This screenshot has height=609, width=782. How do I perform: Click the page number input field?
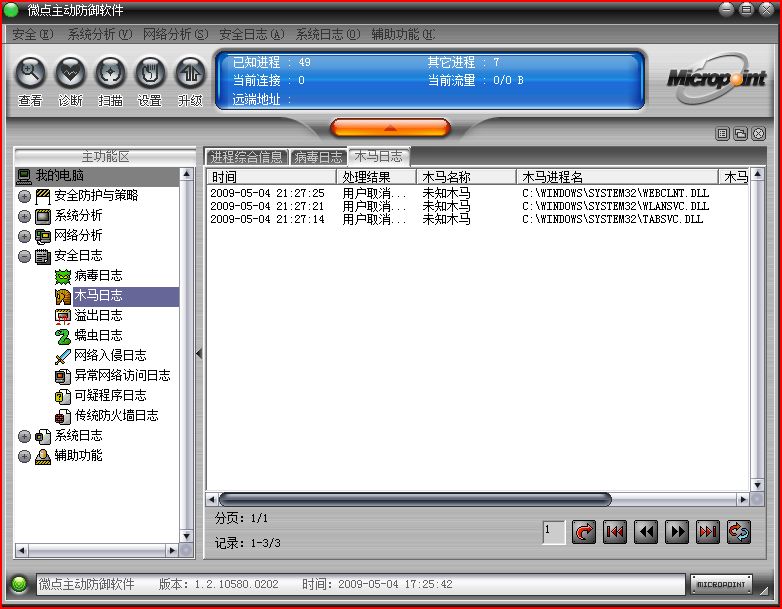click(x=554, y=532)
